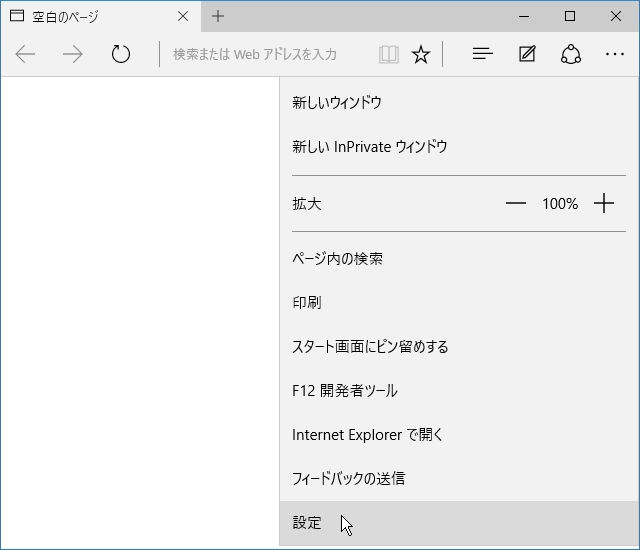Screen dimensions: 640x550
Task: Choose Internet Explorer で開く
Action: coord(459,435)
